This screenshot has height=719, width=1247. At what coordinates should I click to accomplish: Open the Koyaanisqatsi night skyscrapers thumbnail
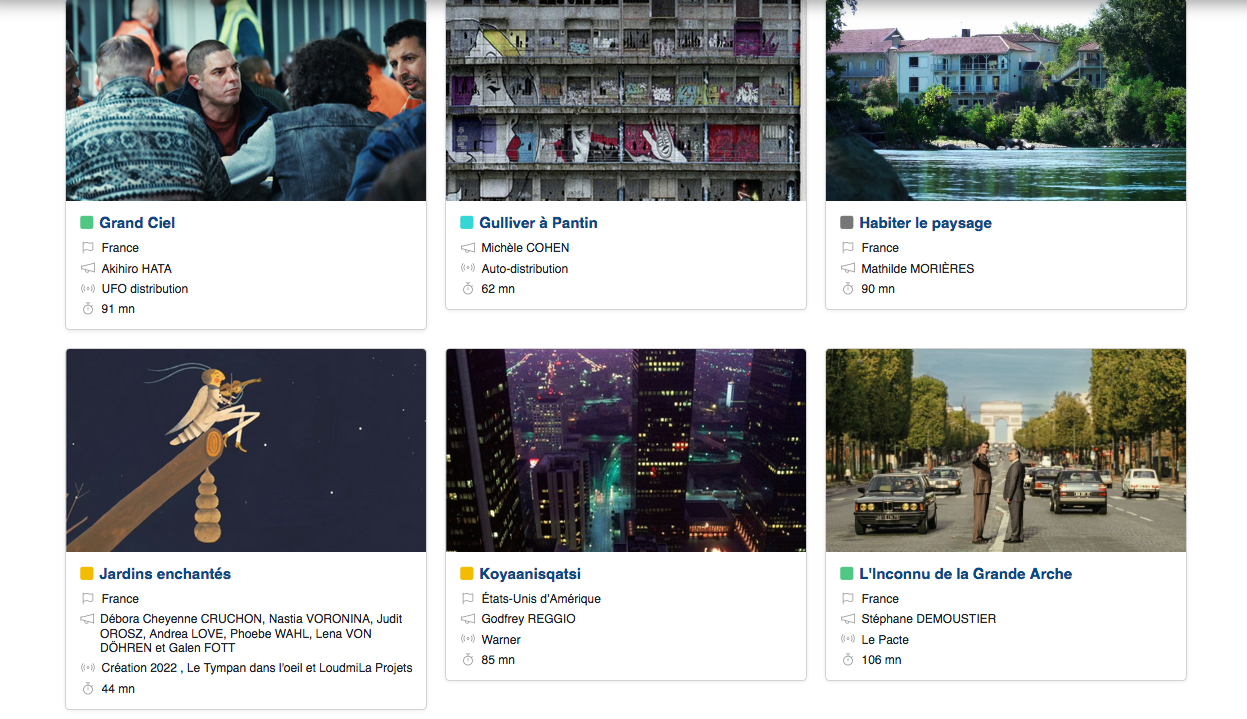[x=626, y=450]
